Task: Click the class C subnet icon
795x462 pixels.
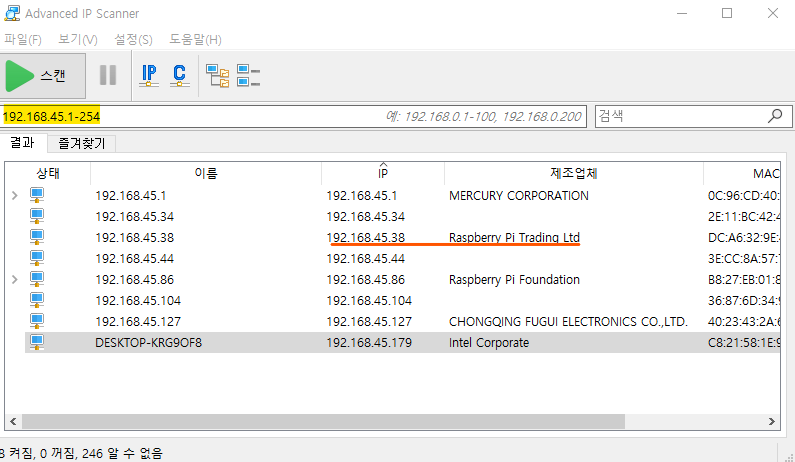Action: [x=179, y=76]
